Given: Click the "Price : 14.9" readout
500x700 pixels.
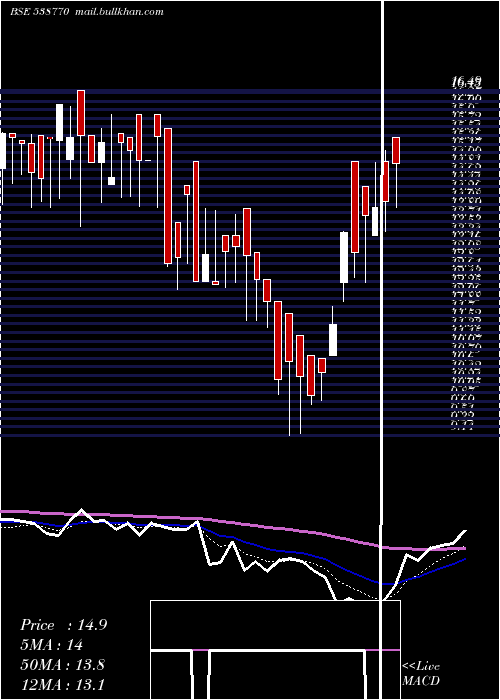Looking at the screenshot, I should coord(63,625).
